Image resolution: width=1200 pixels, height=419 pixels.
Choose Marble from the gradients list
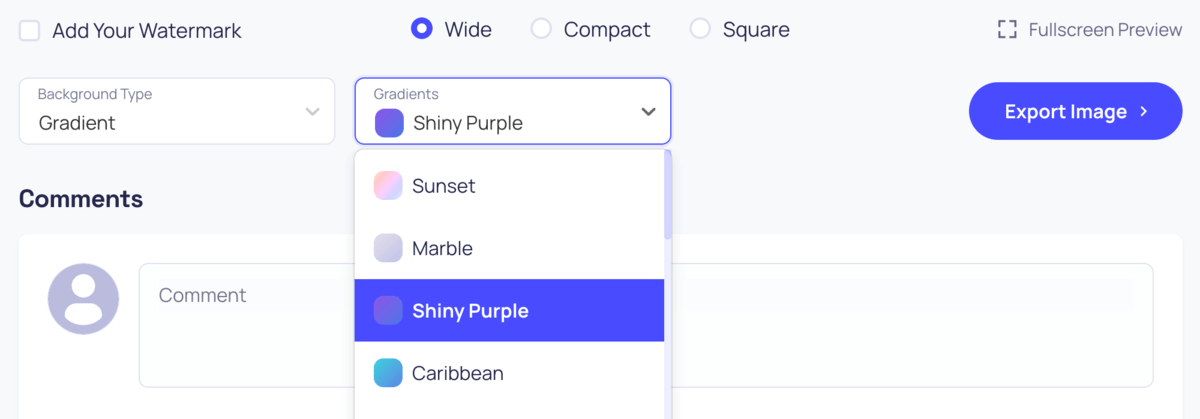coord(442,248)
